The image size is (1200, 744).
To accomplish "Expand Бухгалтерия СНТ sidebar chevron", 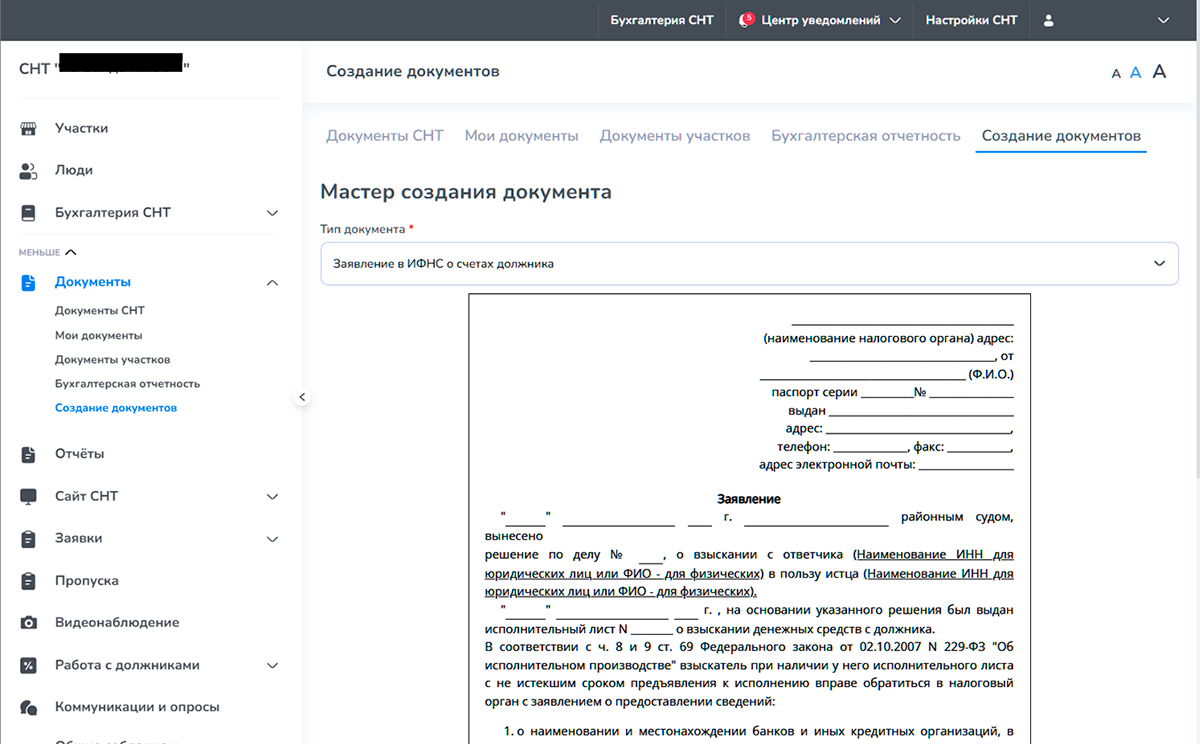I will (x=272, y=213).
